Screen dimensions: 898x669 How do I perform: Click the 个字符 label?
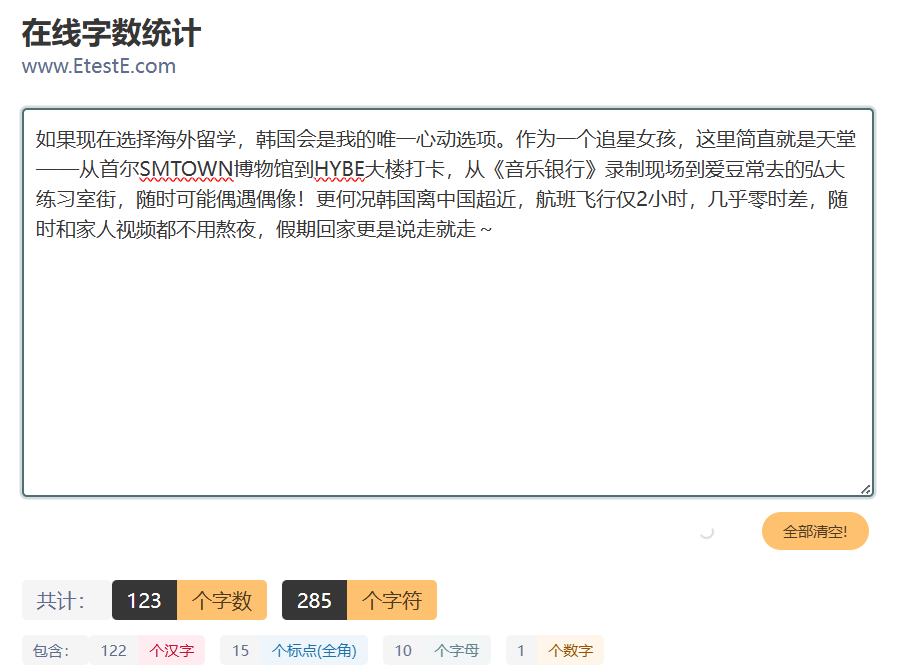tap(392, 600)
